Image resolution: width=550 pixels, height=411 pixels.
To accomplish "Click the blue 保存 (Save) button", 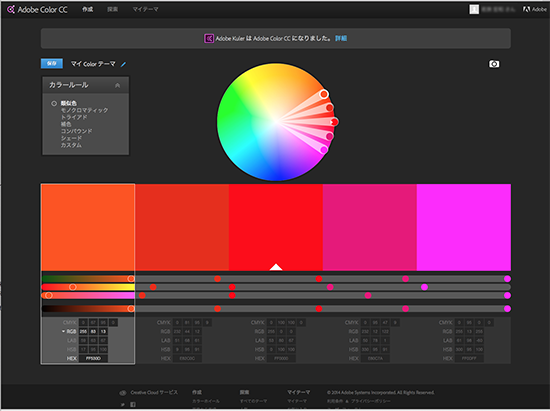I will point(52,63).
